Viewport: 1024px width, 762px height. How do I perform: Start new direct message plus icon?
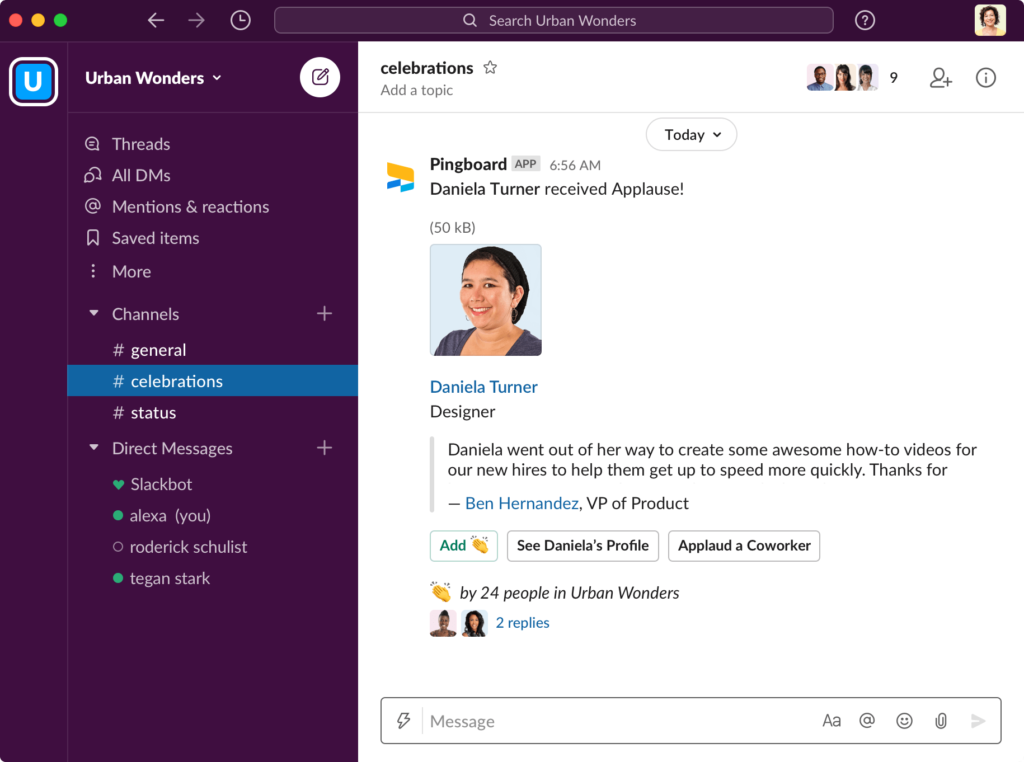(325, 447)
